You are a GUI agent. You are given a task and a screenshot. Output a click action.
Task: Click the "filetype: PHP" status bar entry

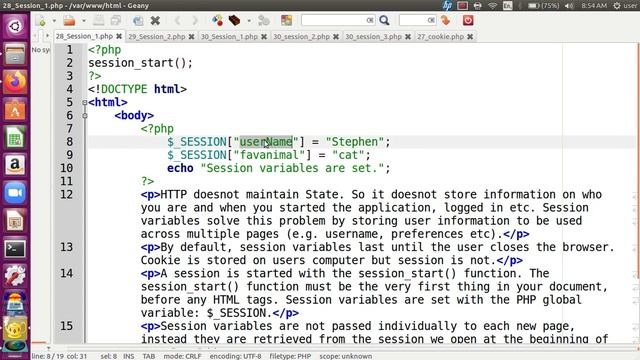pyautogui.click(x=290, y=356)
